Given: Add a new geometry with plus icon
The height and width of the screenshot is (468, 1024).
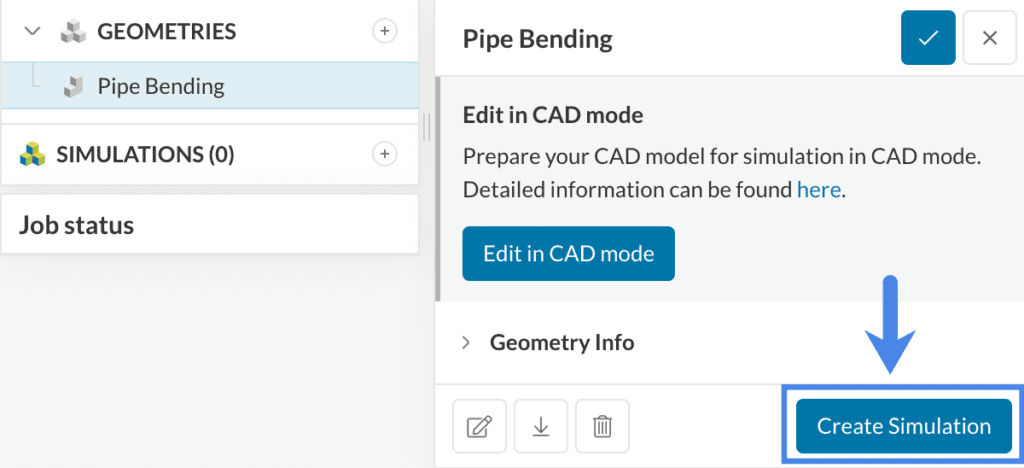Looking at the screenshot, I should pos(384,31).
